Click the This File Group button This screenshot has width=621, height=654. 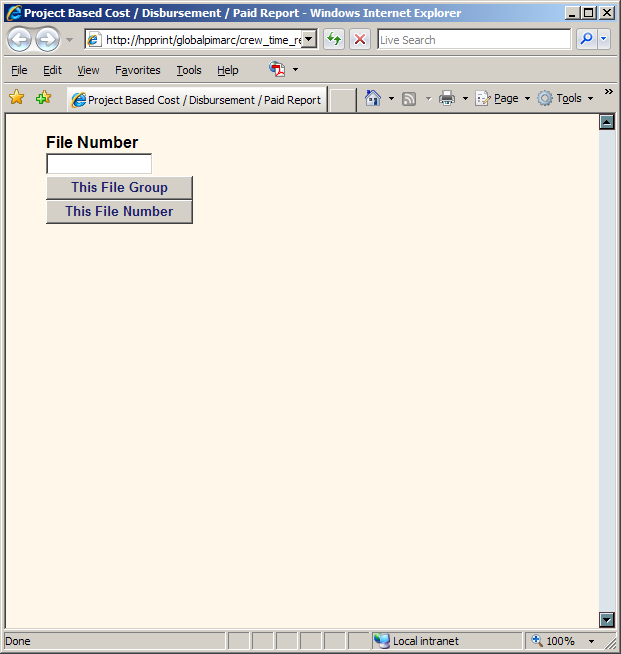pos(119,187)
